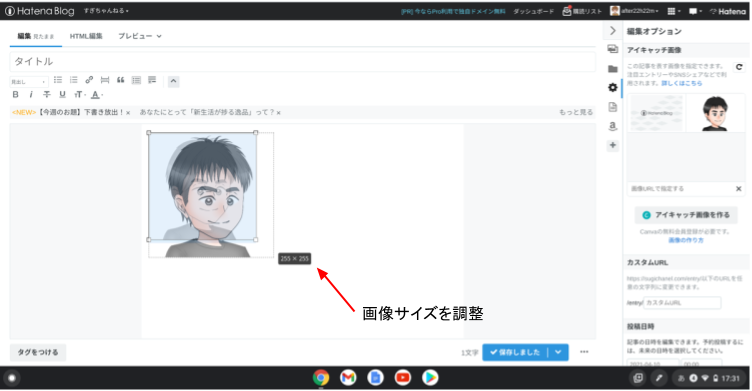This screenshot has height=391, width=752.
Task: Click the タグをつける button
Action: [x=38, y=352]
